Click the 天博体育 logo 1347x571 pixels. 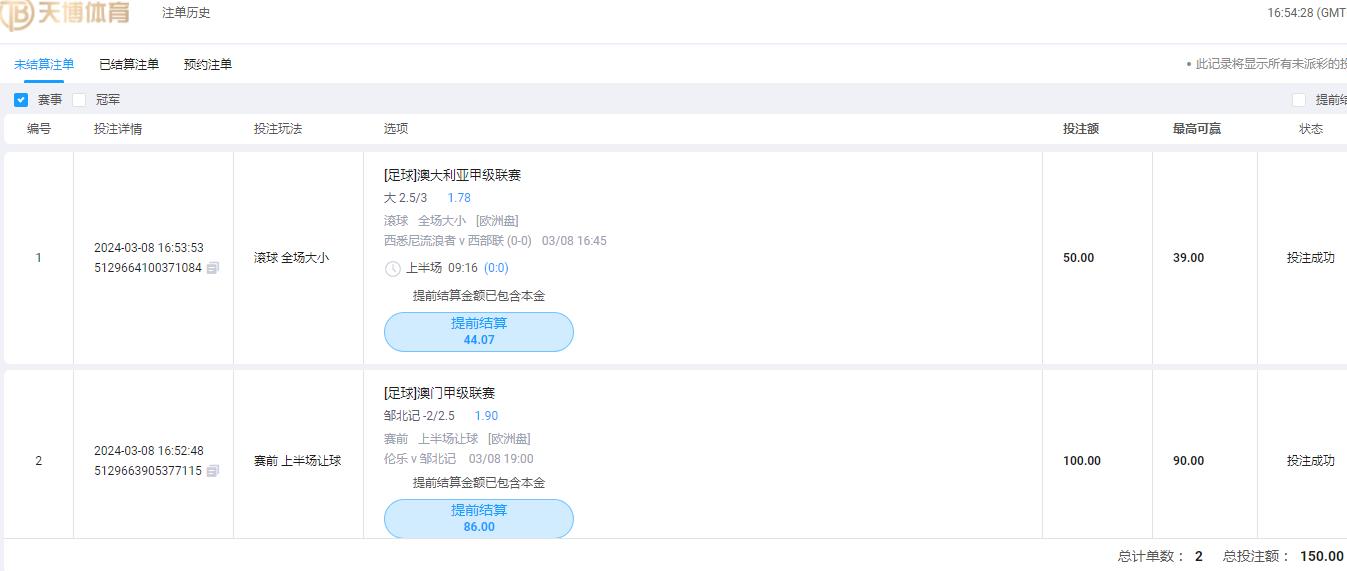tap(66, 14)
